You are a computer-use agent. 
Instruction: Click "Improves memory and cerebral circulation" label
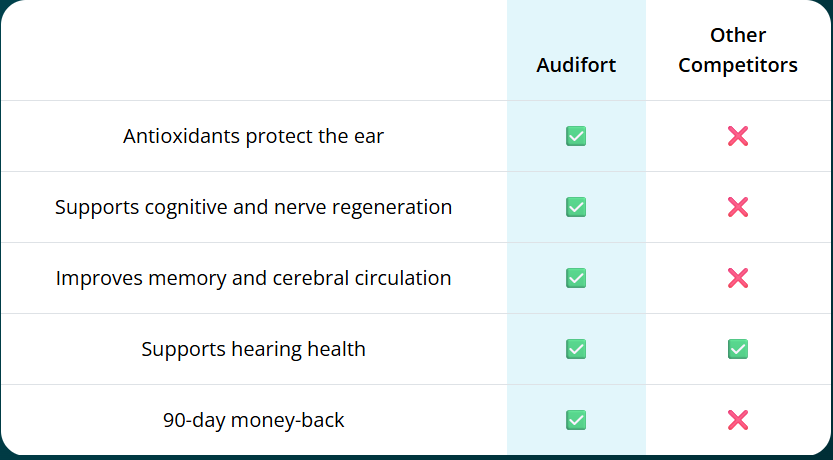pyautogui.click(x=253, y=278)
